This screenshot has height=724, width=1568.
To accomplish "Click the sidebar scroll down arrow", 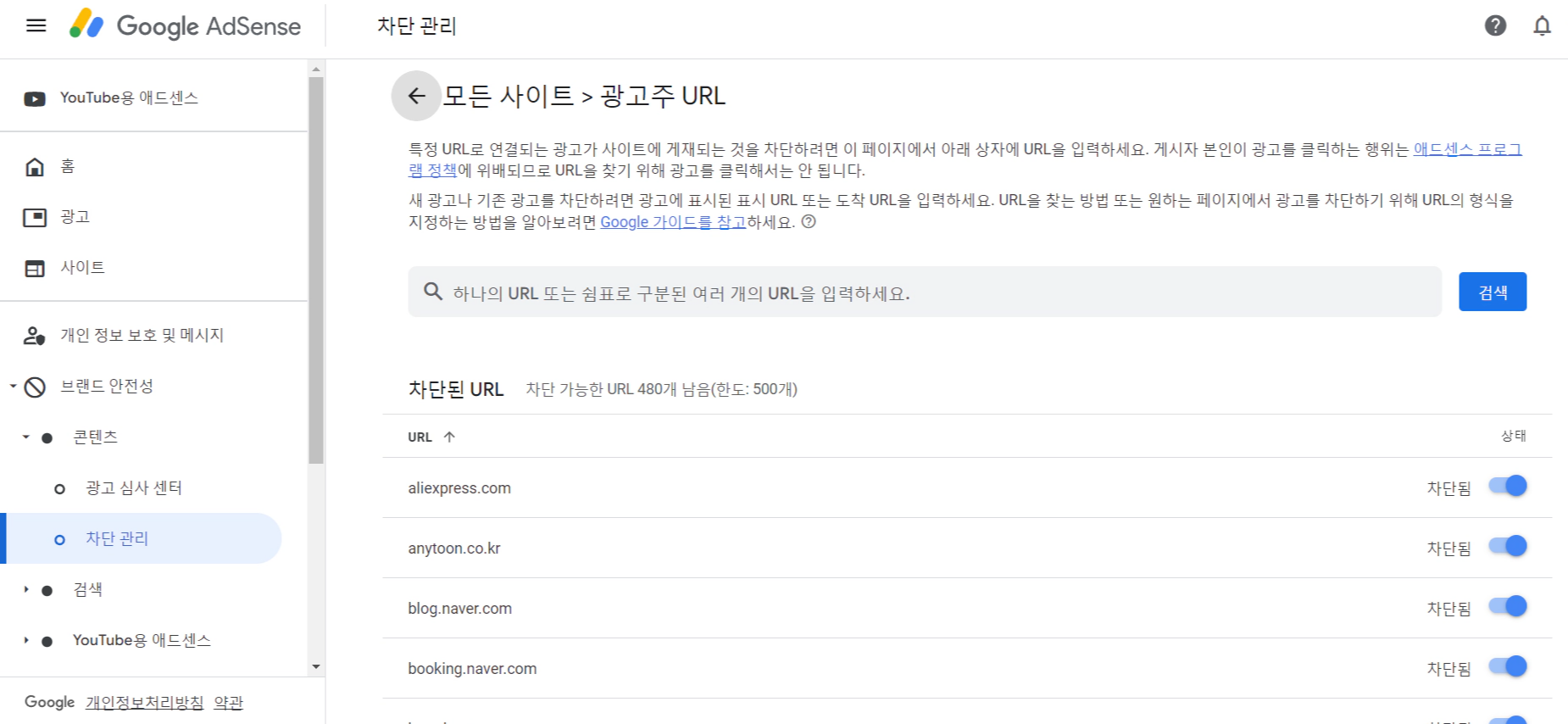I will [316, 666].
